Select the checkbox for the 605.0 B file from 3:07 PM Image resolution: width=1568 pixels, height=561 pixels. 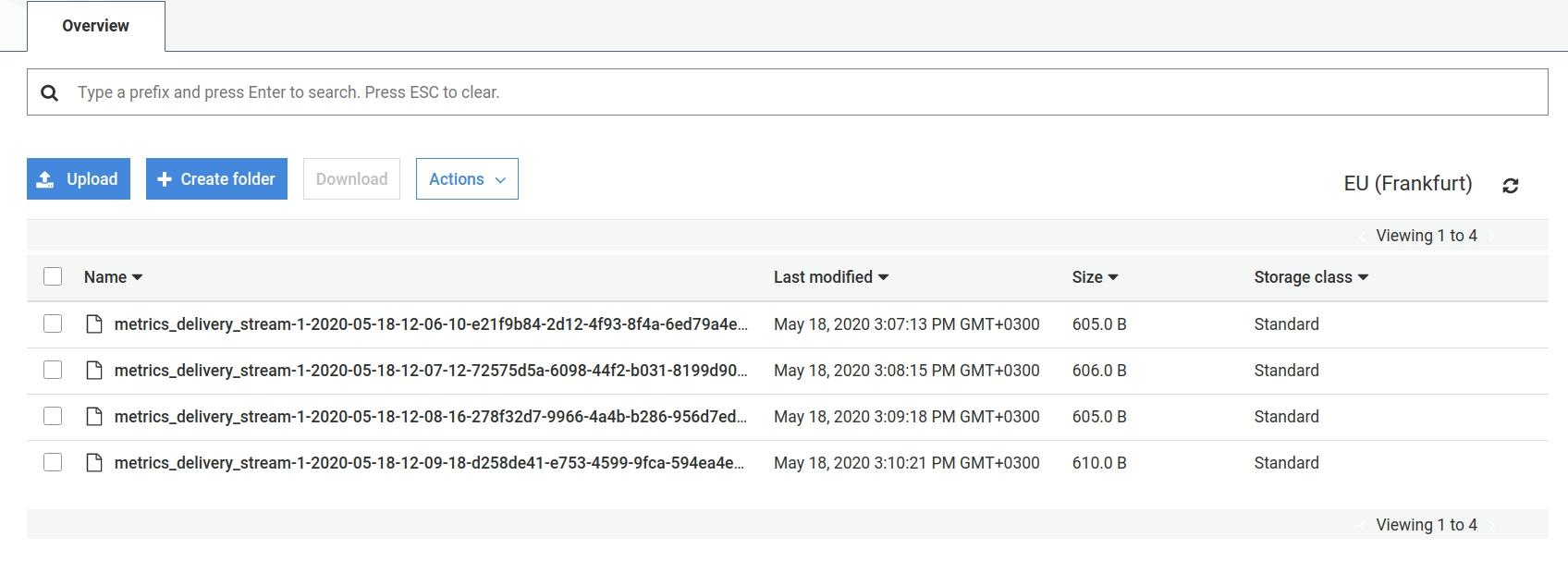tap(53, 323)
